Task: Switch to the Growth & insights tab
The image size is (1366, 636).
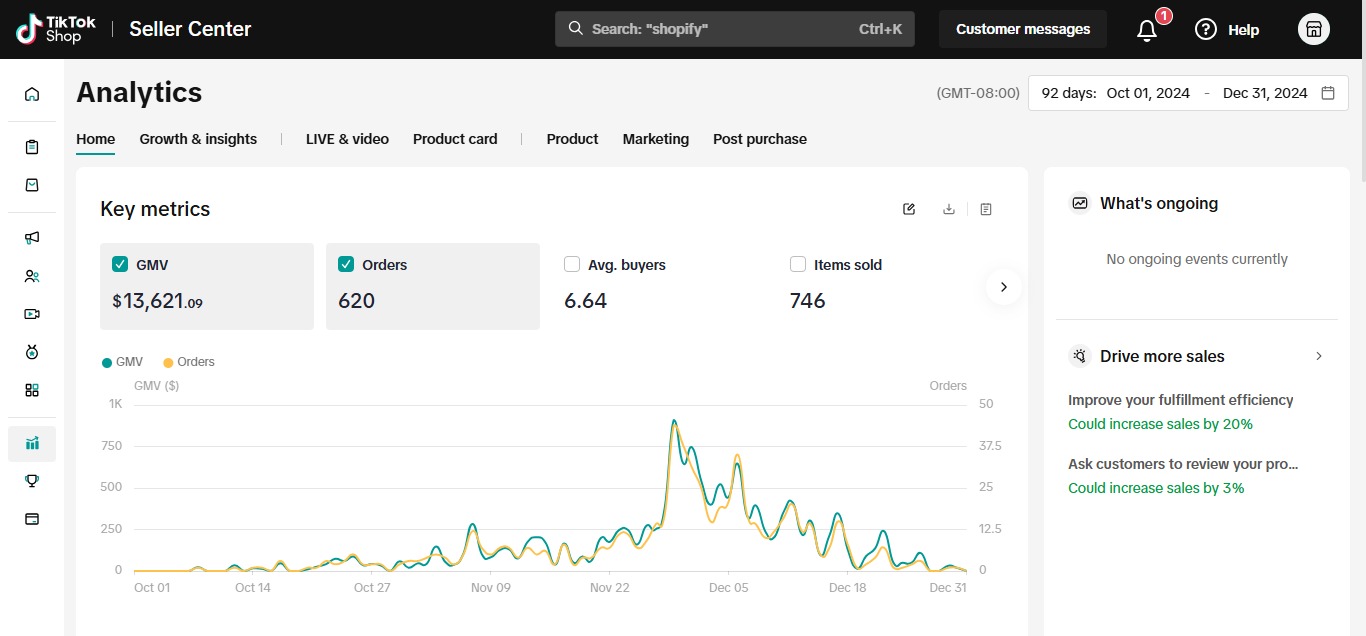Action: (x=198, y=139)
